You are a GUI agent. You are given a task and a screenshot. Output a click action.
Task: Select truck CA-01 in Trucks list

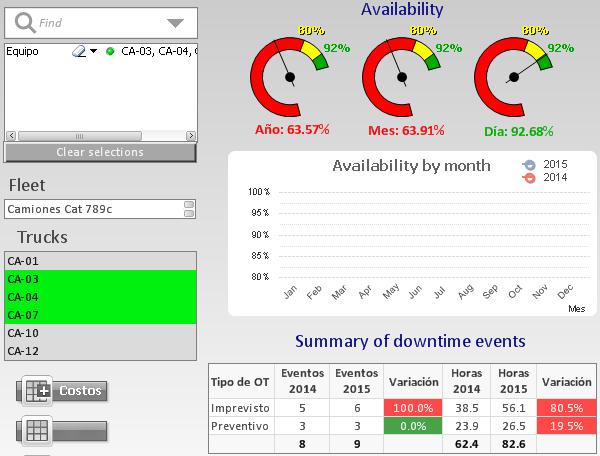pos(98,261)
